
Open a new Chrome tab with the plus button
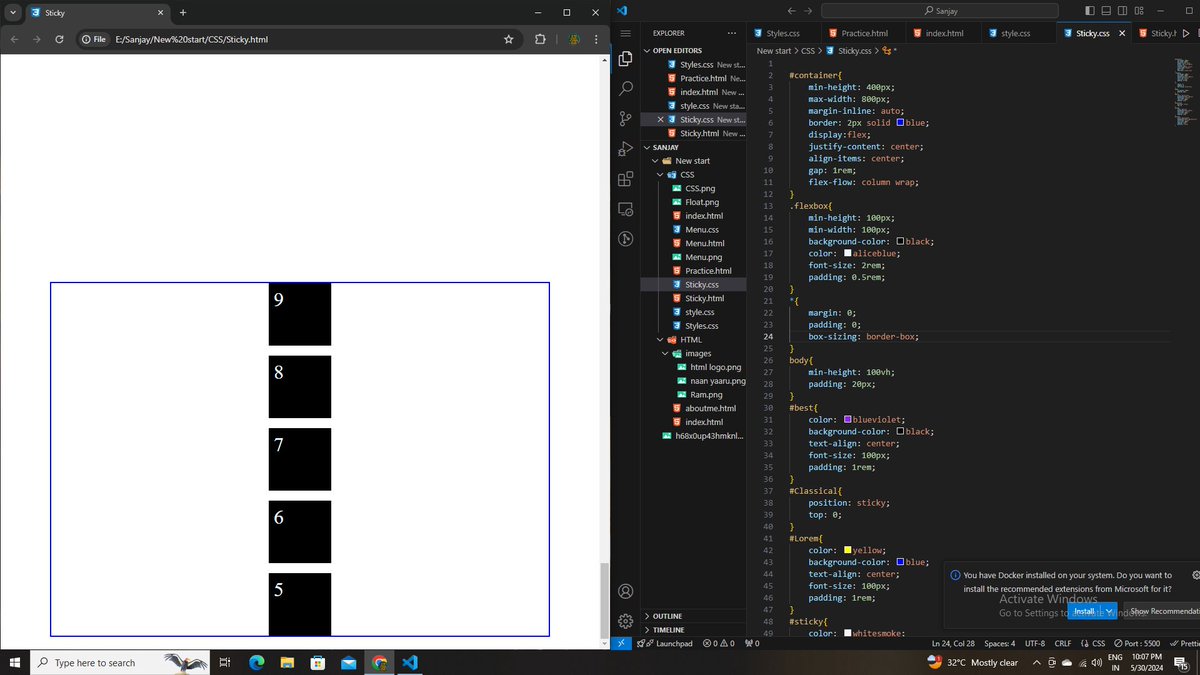coord(183,12)
